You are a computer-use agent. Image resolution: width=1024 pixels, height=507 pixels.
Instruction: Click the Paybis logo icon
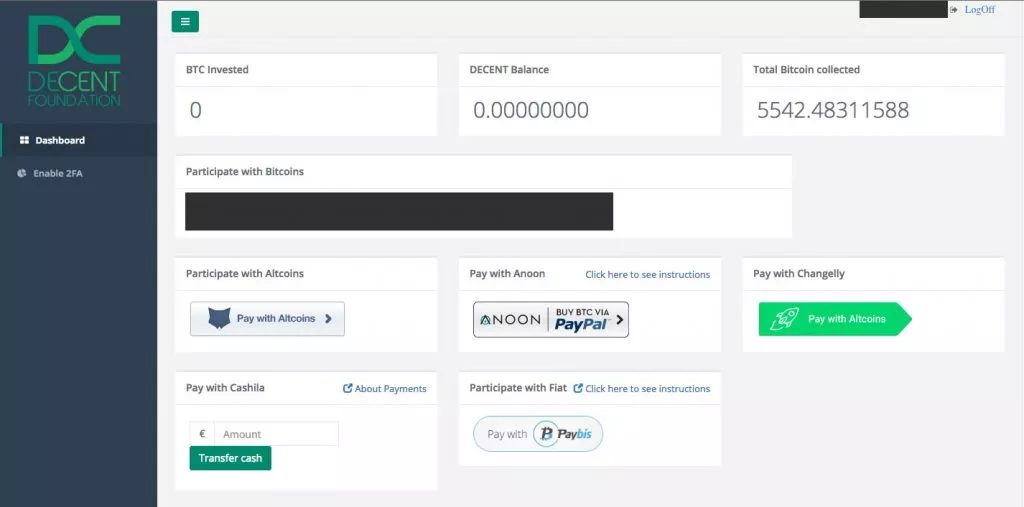545,434
